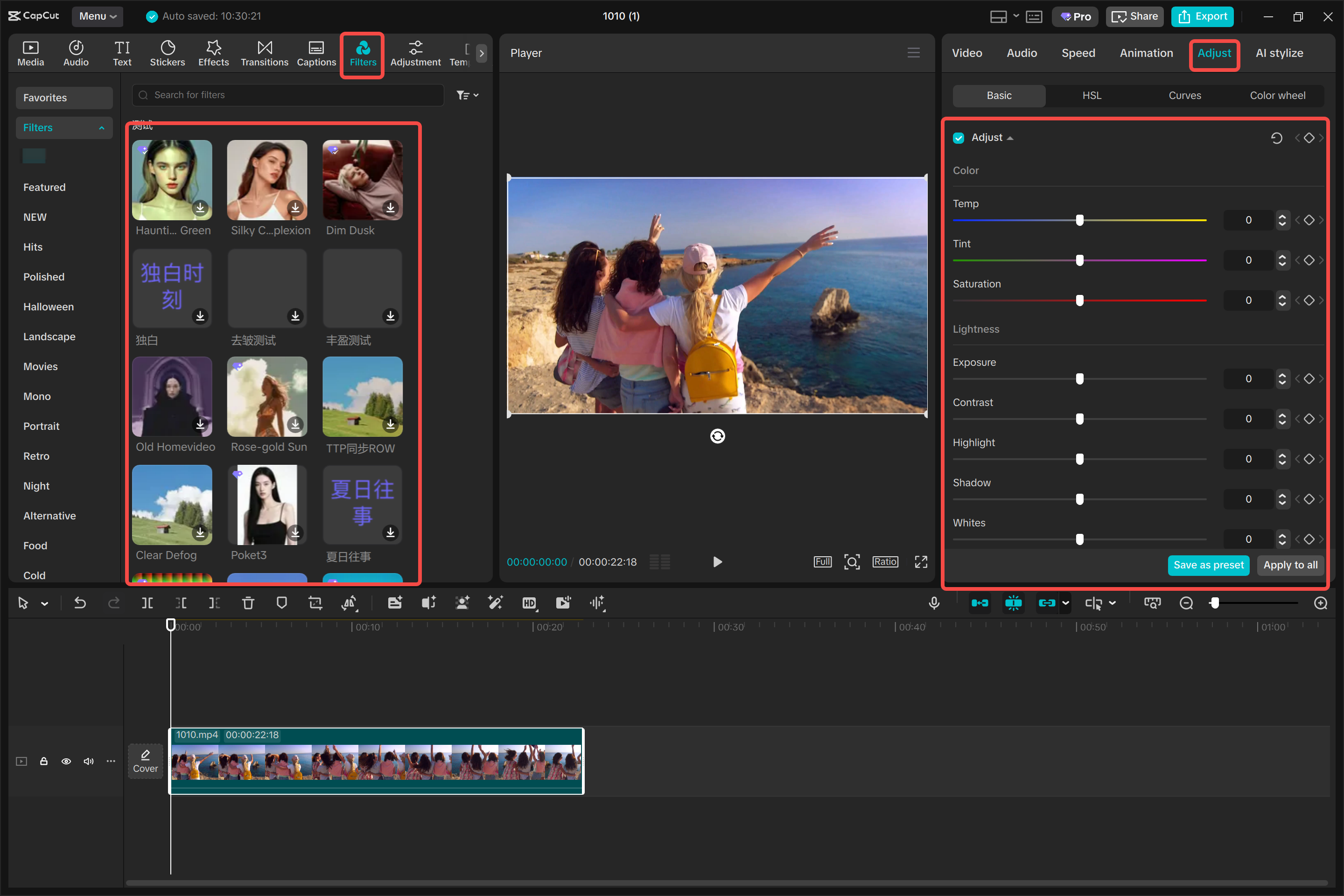
Task: Hide the video track using the eye toggle
Action: pyautogui.click(x=66, y=761)
